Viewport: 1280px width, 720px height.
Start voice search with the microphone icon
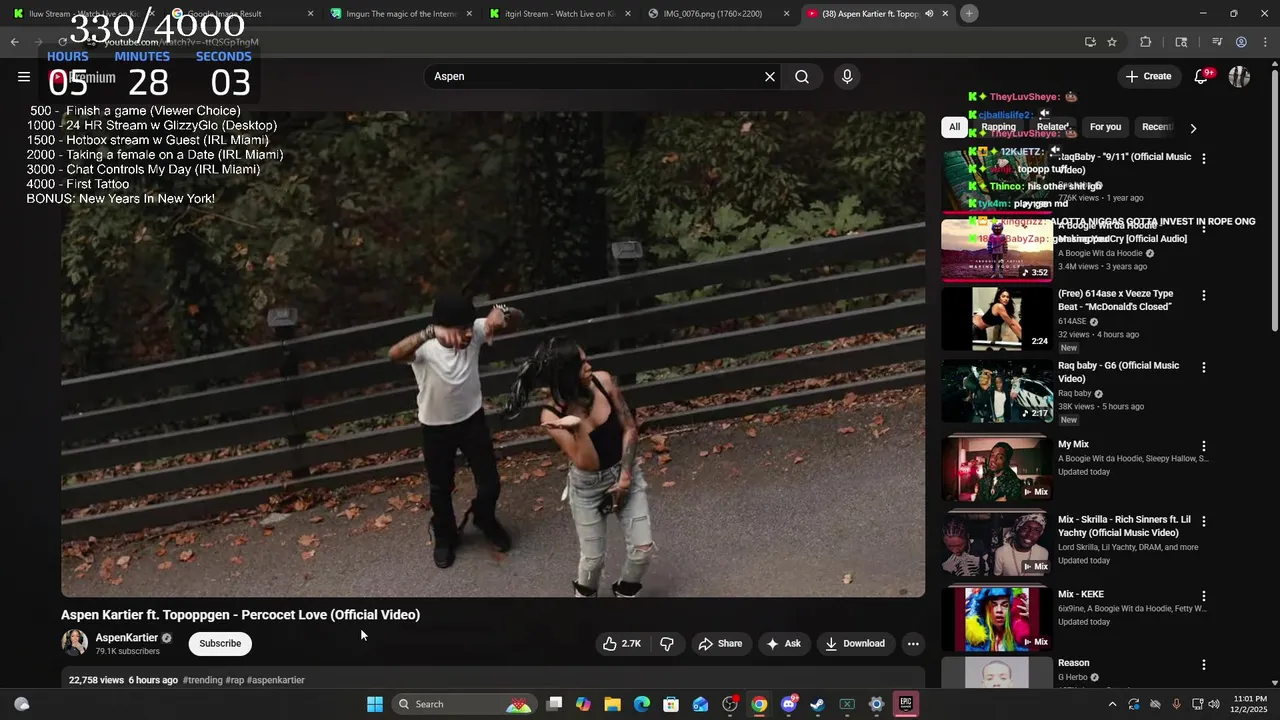(847, 77)
